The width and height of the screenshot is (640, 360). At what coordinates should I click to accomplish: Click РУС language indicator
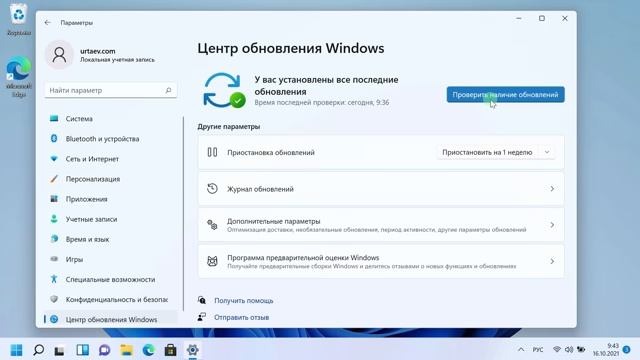(538, 350)
